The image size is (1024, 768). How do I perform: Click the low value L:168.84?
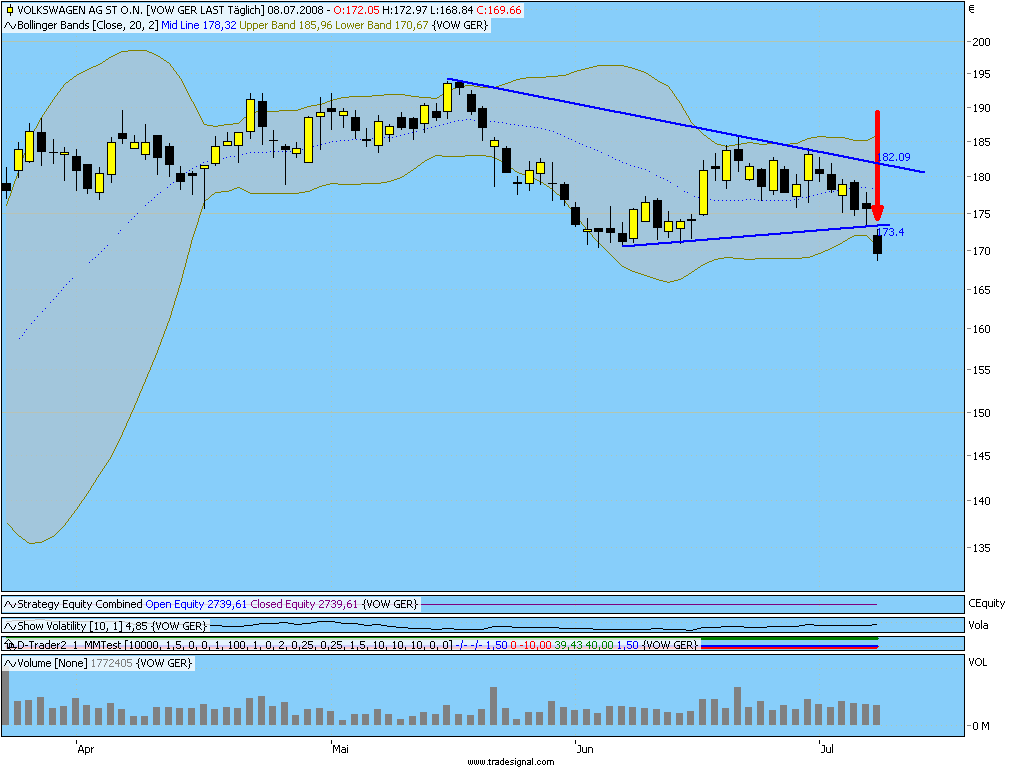[x=451, y=10]
